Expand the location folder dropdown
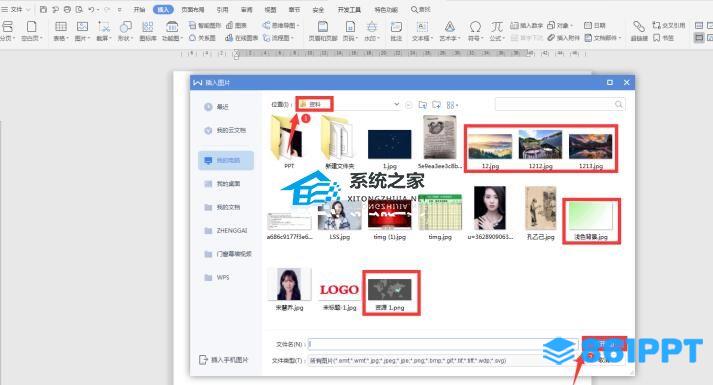 396,105
